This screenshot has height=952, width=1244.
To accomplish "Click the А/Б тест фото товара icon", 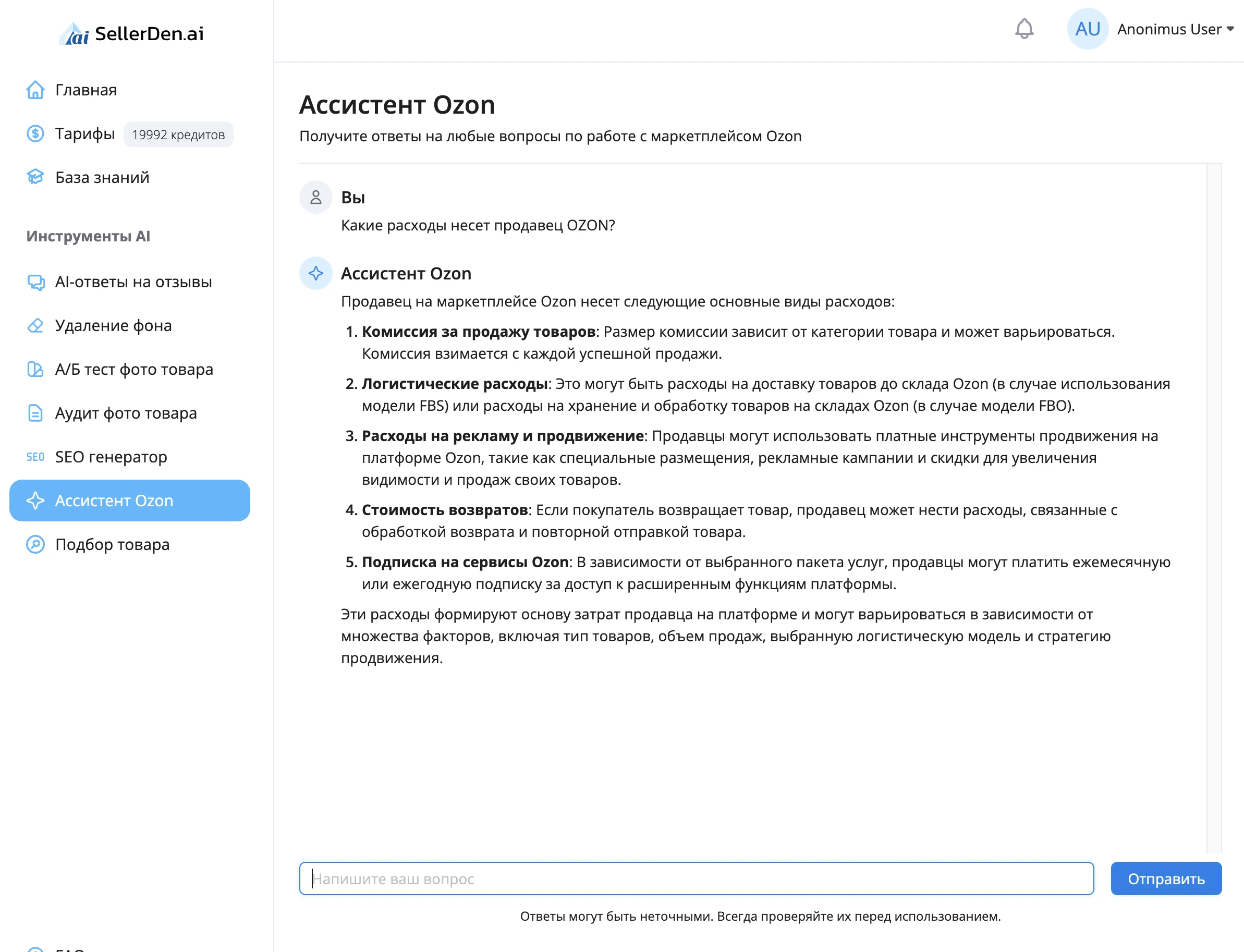I will pyautogui.click(x=35, y=370).
